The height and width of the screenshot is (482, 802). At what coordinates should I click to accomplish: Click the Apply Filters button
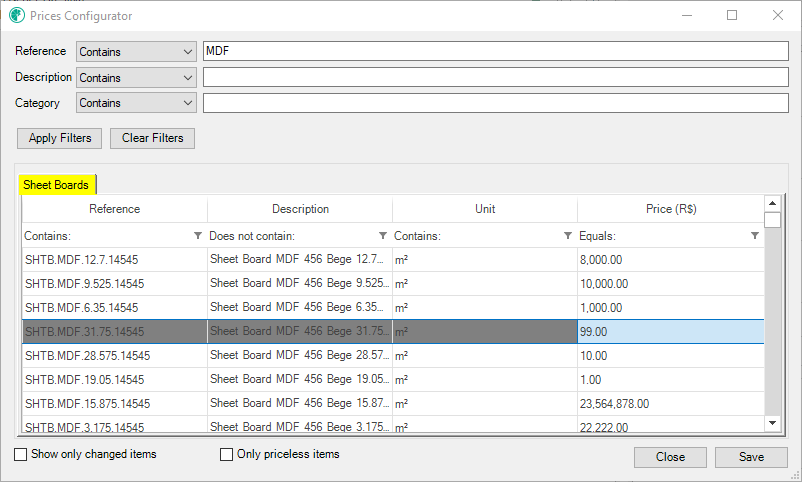(x=60, y=138)
